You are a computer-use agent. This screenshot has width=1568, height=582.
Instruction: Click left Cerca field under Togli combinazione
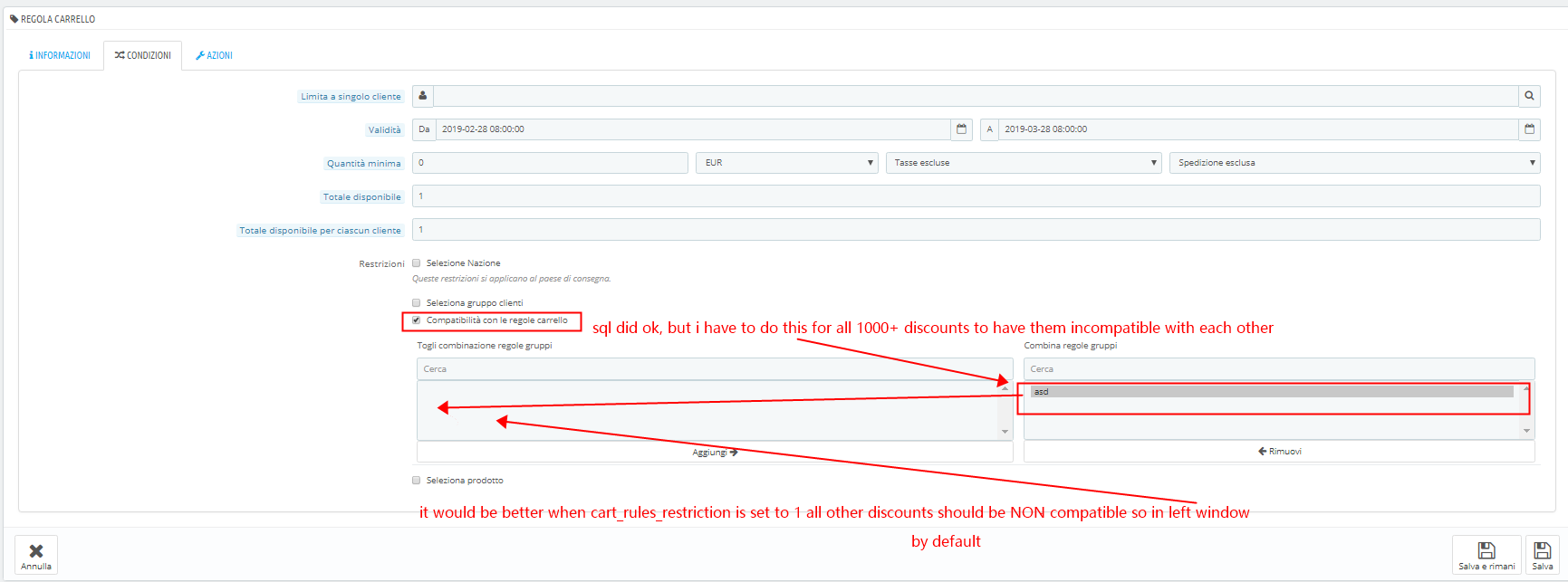pyautogui.click(x=715, y=369)
